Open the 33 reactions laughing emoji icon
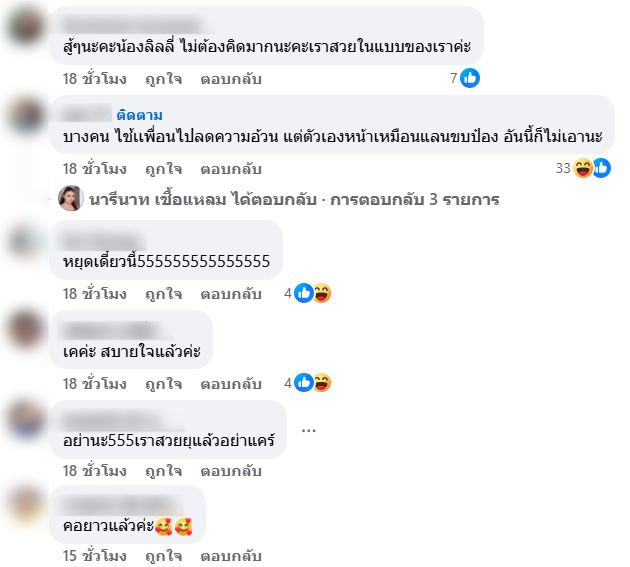The height and width of the screenshot is (567, 630). pyautogui.click(x=582, y=168)
